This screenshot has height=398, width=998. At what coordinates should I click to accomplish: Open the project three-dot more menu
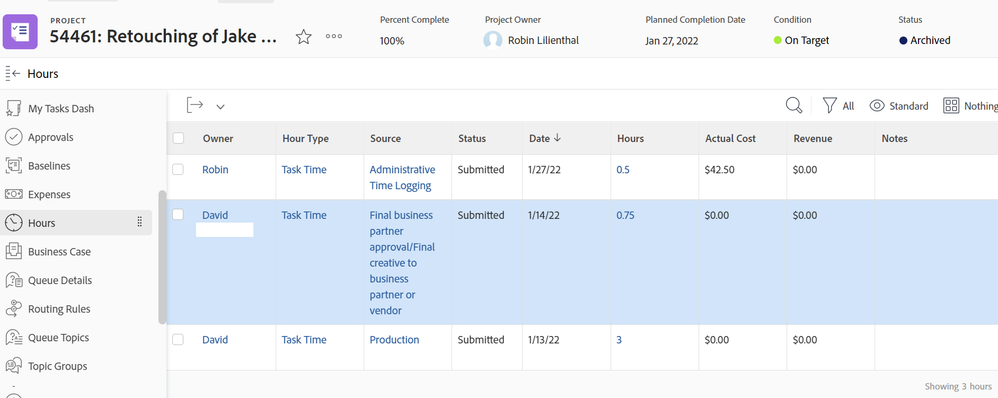coord(334,36)
